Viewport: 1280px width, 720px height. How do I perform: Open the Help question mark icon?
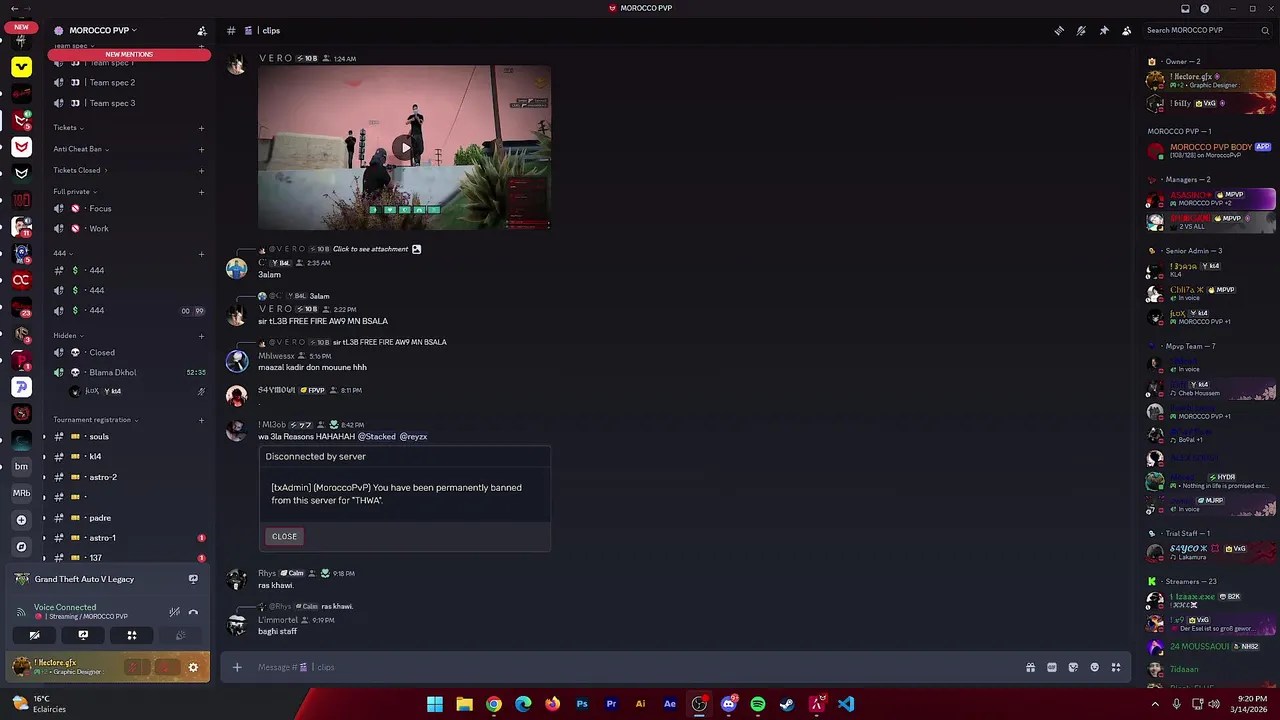1205,8
